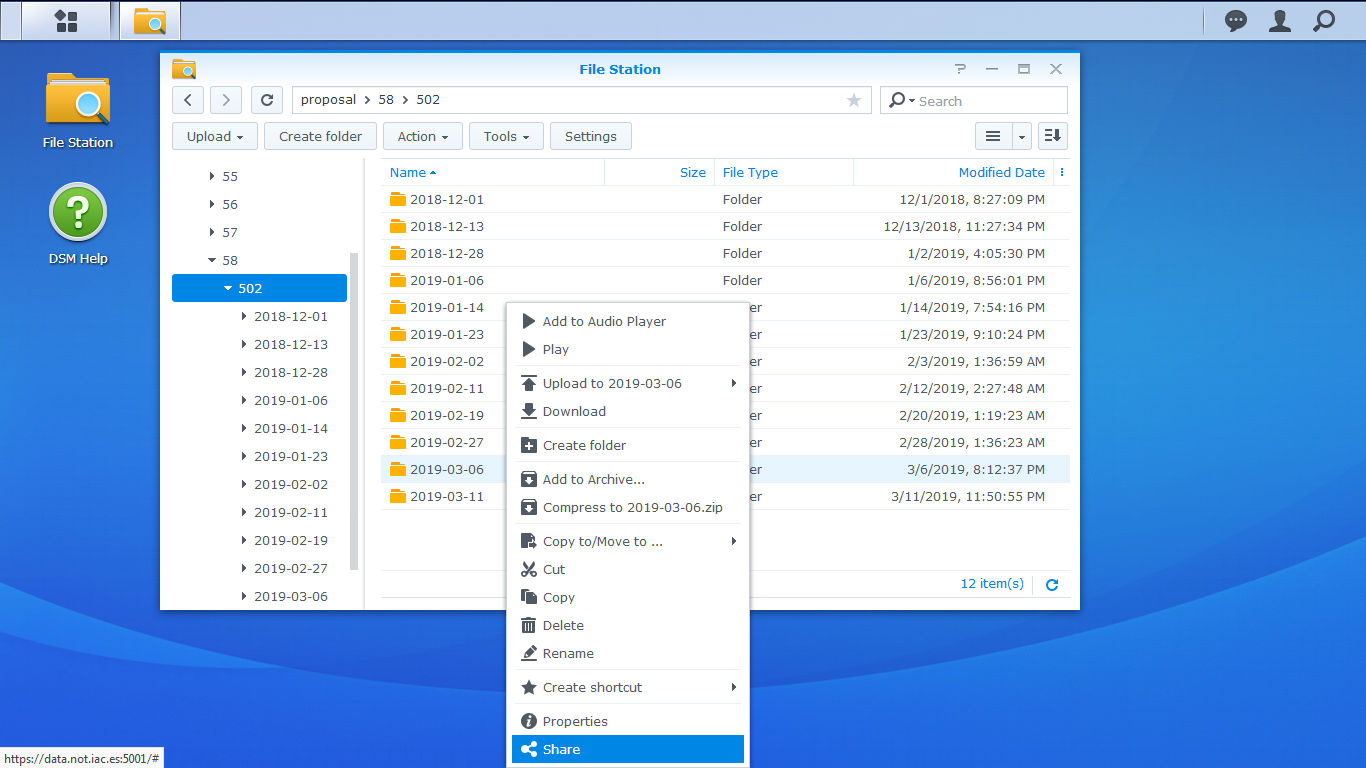Click the sort order icon button
The height and width of the screenshot is (768, 1366).
click(x=1052, y=136)
